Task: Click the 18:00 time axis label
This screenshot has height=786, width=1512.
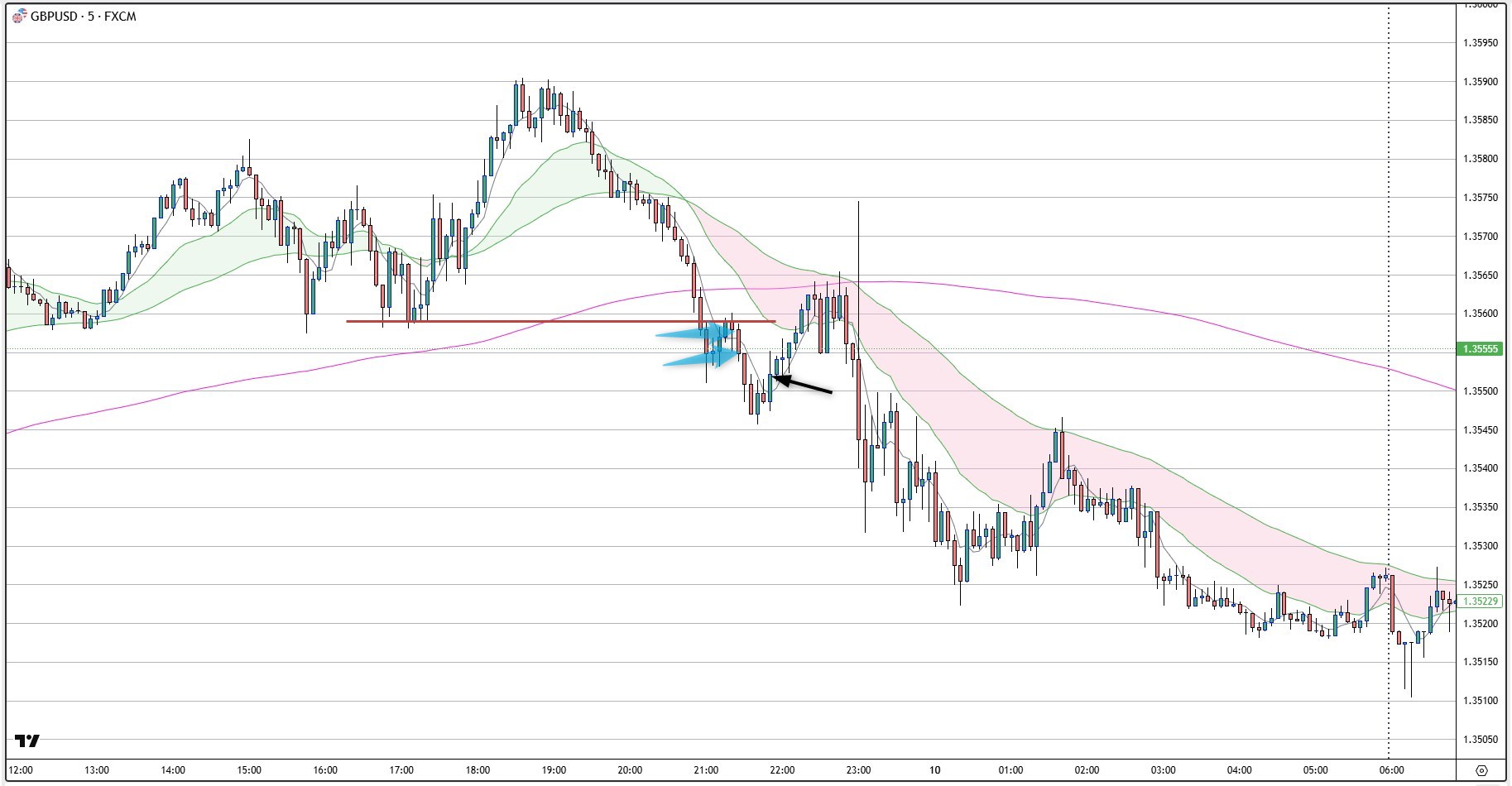Action: (x=478, y=770)
